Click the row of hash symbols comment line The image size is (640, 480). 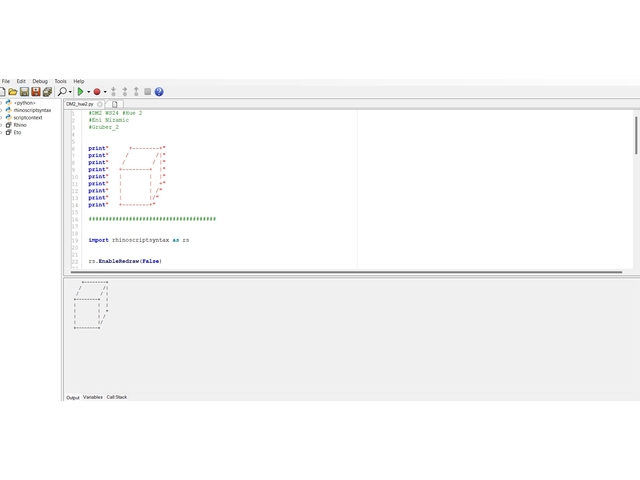(152, 219)
